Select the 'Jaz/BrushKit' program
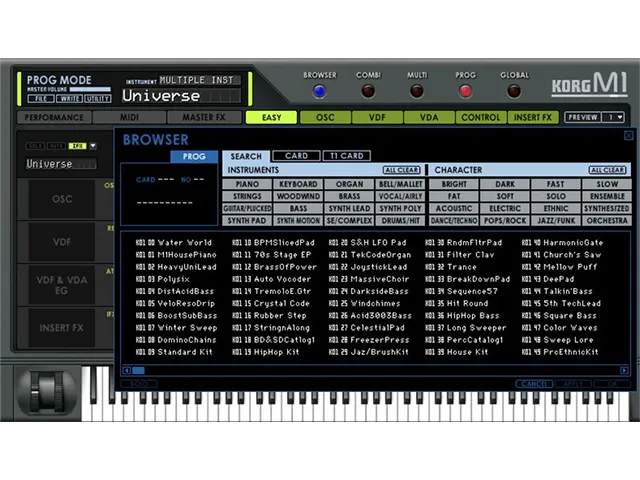This screenshot has width=640, height=480. (369, 352)
